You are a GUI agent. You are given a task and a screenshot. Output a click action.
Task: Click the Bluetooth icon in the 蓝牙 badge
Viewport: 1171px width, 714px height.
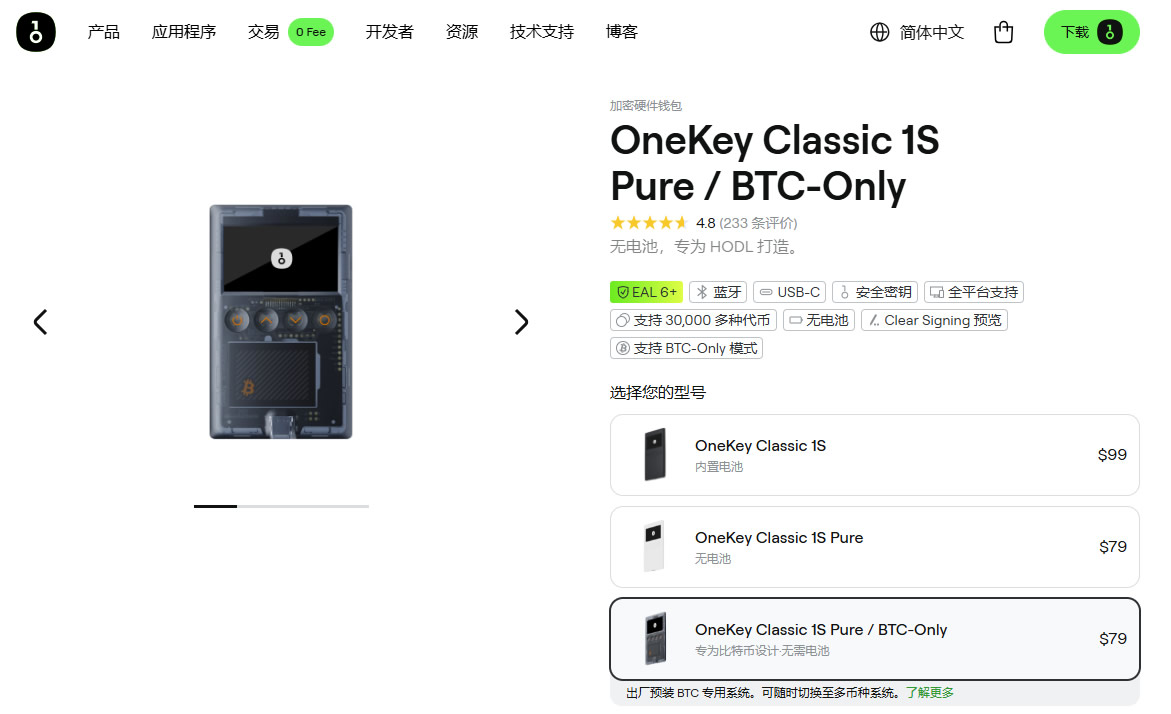(703, 291)
